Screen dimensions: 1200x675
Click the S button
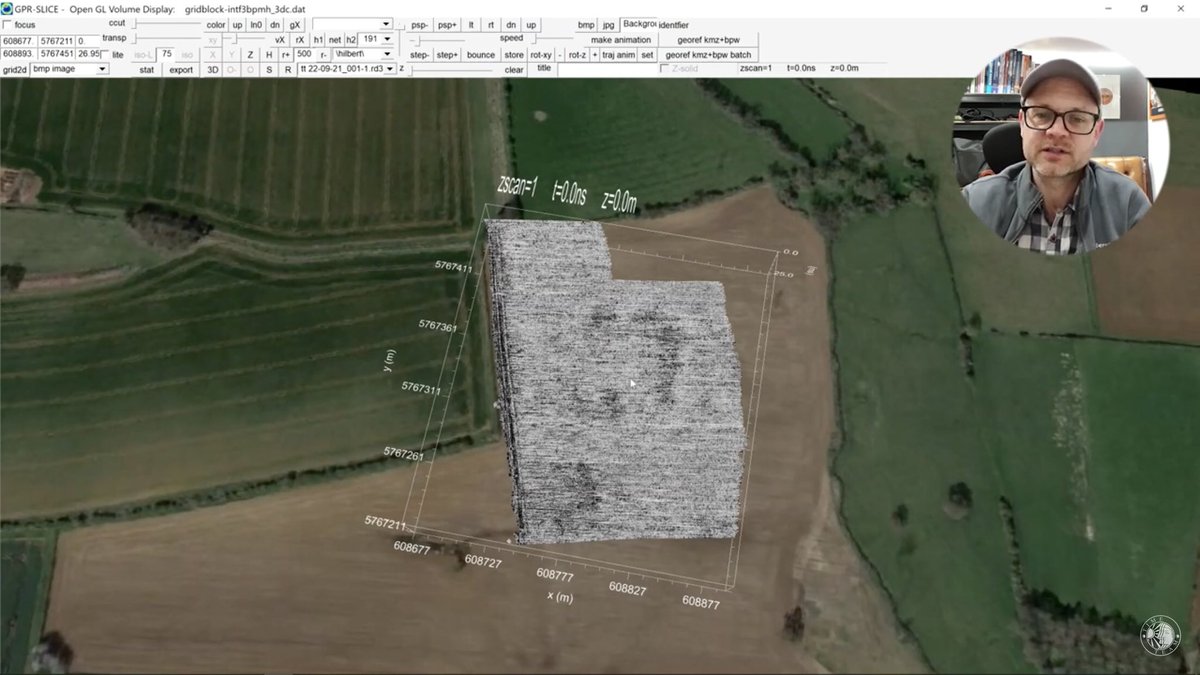pos(269,69)
